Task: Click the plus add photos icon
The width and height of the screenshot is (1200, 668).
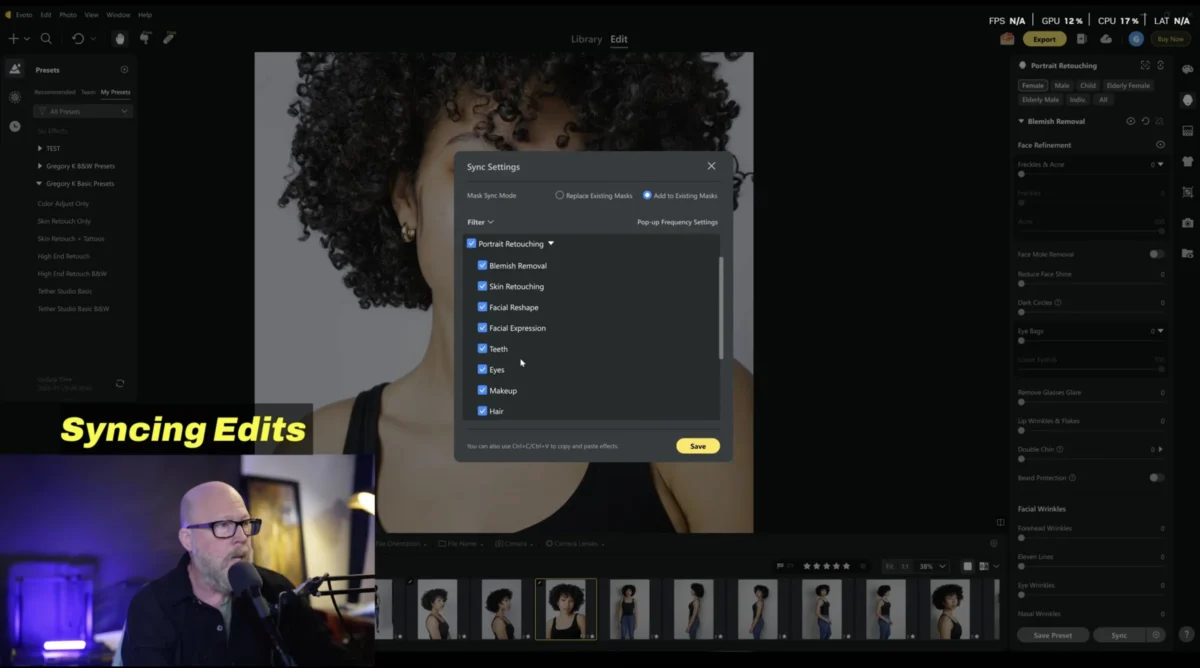Action: click(x=13, y=38)
